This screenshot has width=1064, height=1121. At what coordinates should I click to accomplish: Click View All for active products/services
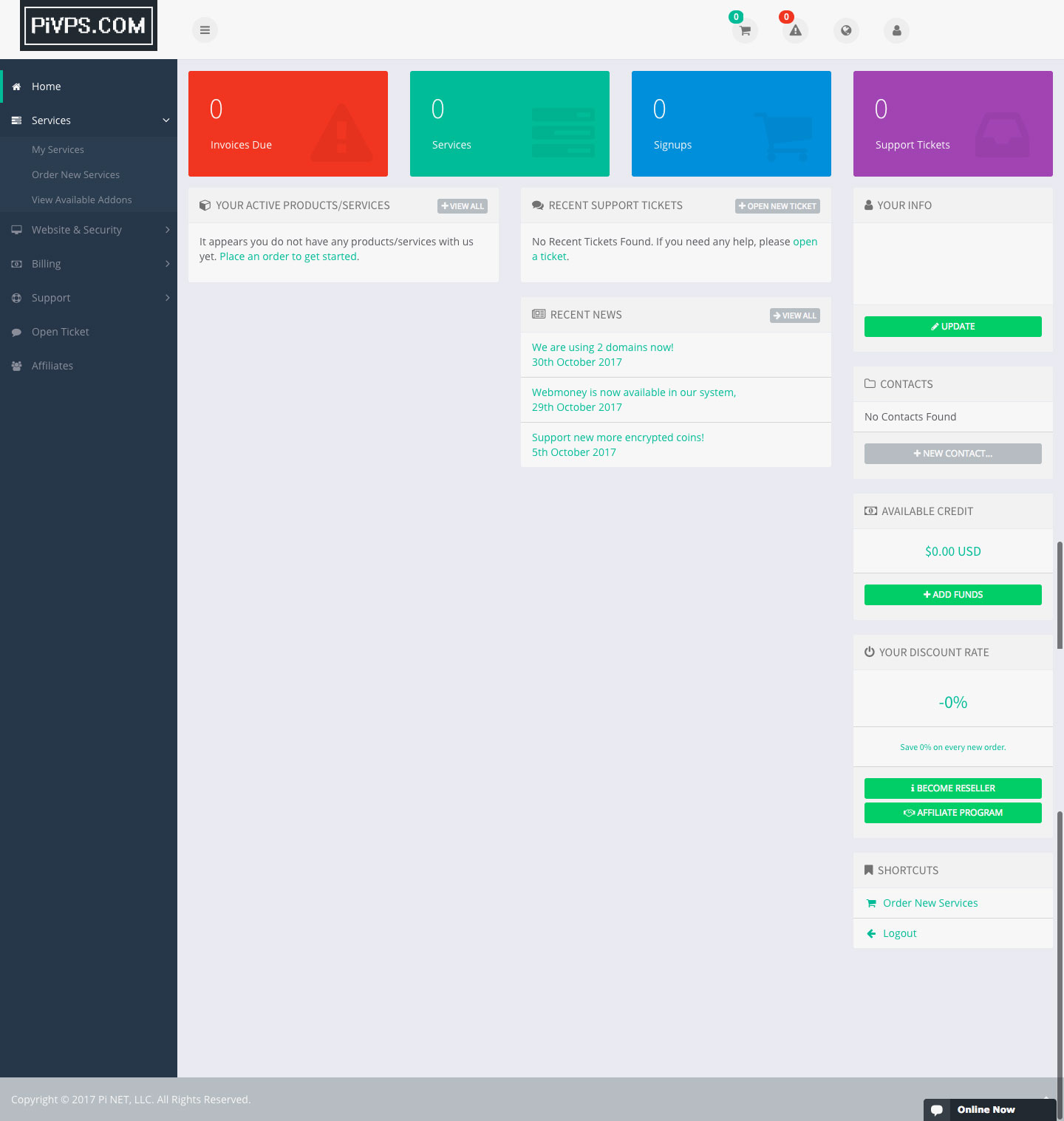coord(463,206)
